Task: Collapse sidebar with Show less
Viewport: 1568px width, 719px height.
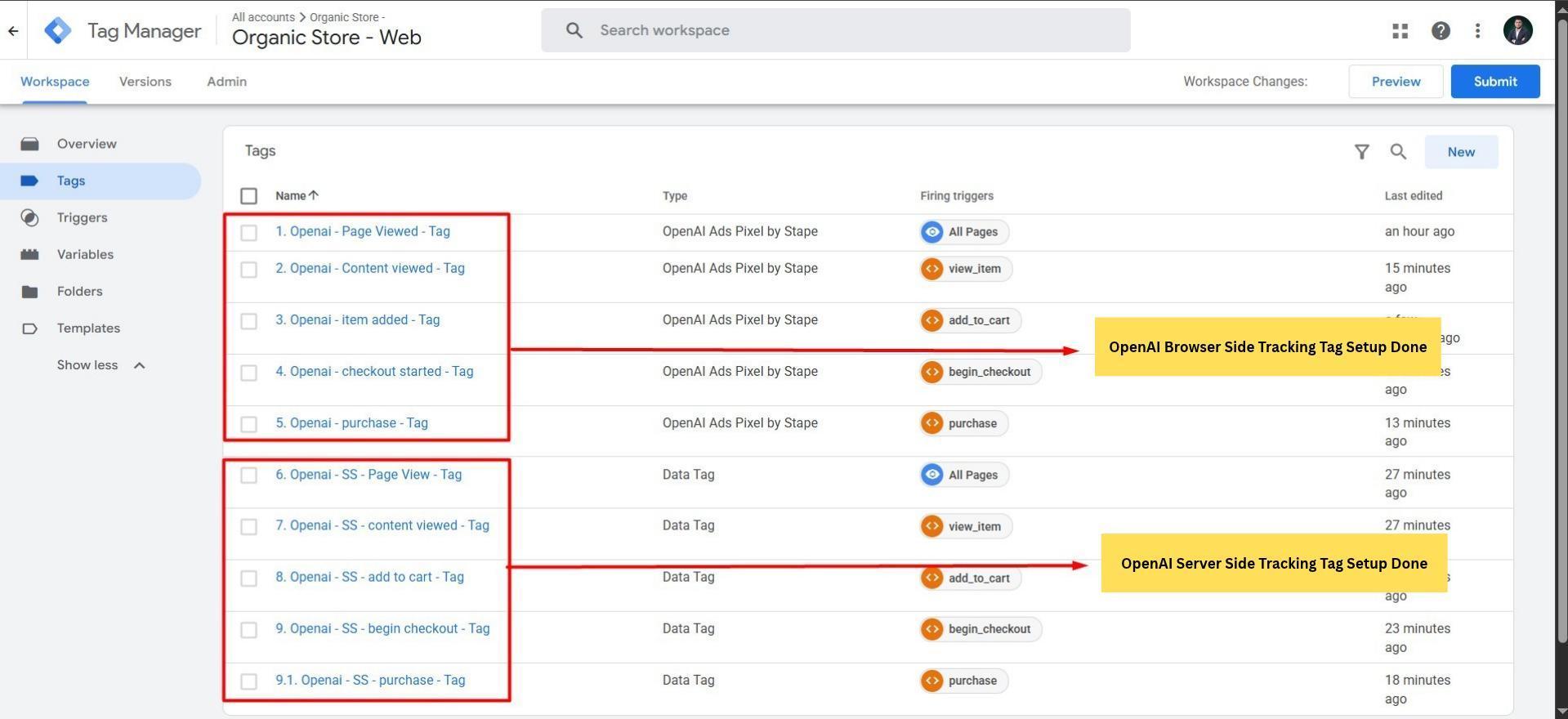Action: click(101, 365)
